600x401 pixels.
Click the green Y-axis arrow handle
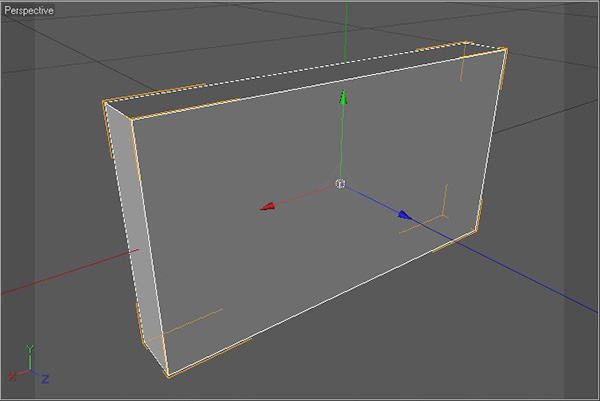[x=343, y=98]
